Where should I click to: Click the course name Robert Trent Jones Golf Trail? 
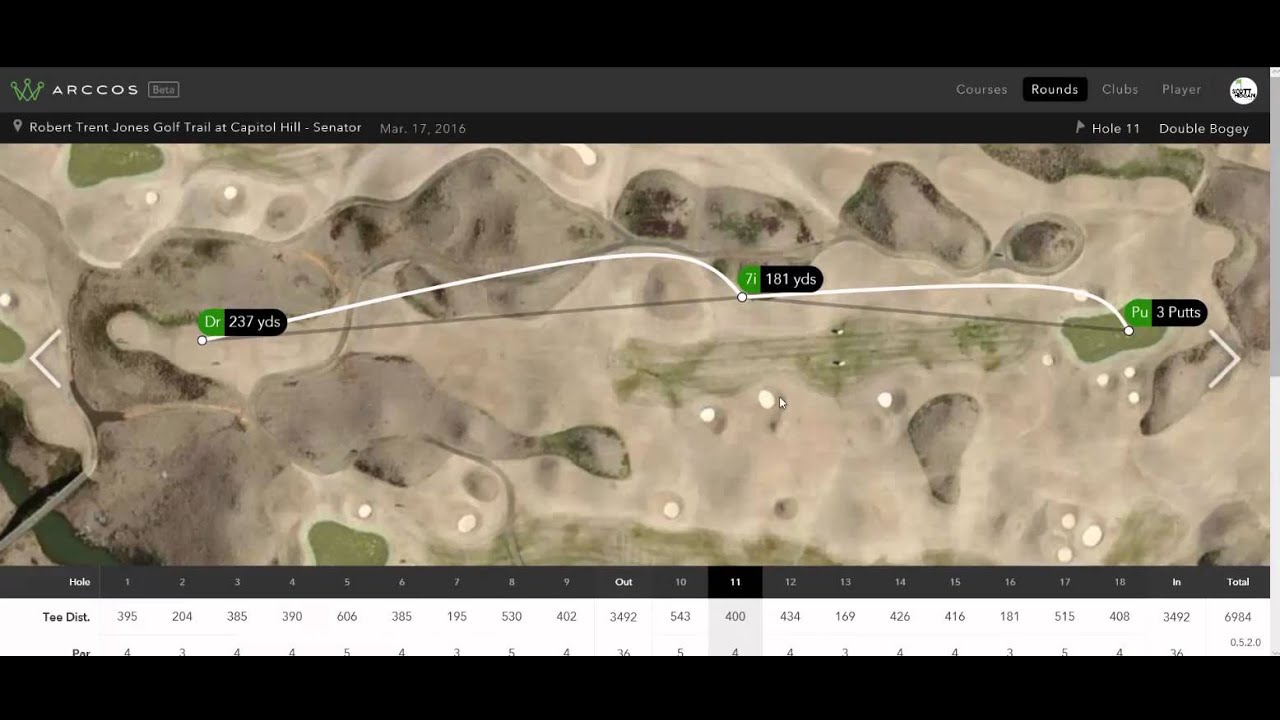(x=195, y=128)
